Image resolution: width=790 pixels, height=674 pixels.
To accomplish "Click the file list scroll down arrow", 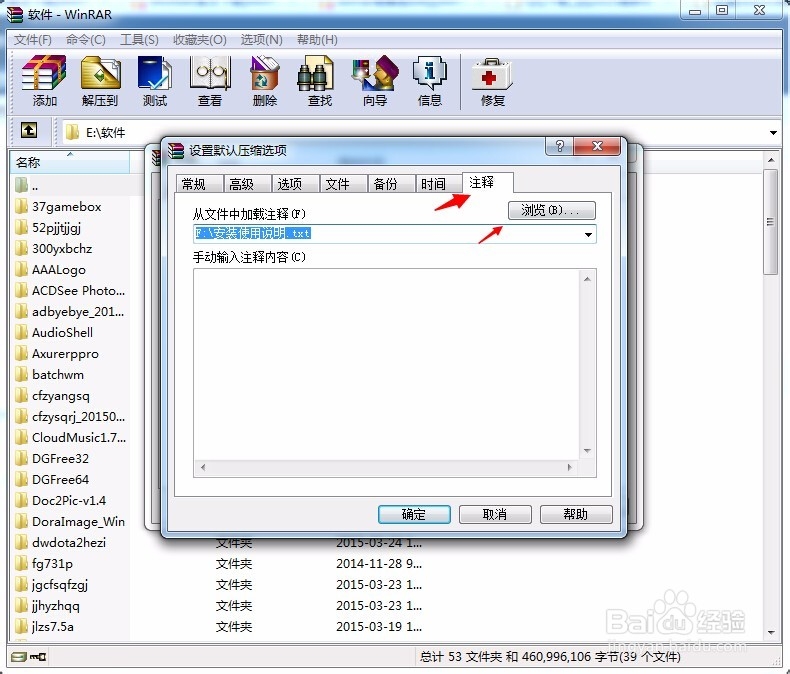I will click(771, 632).
